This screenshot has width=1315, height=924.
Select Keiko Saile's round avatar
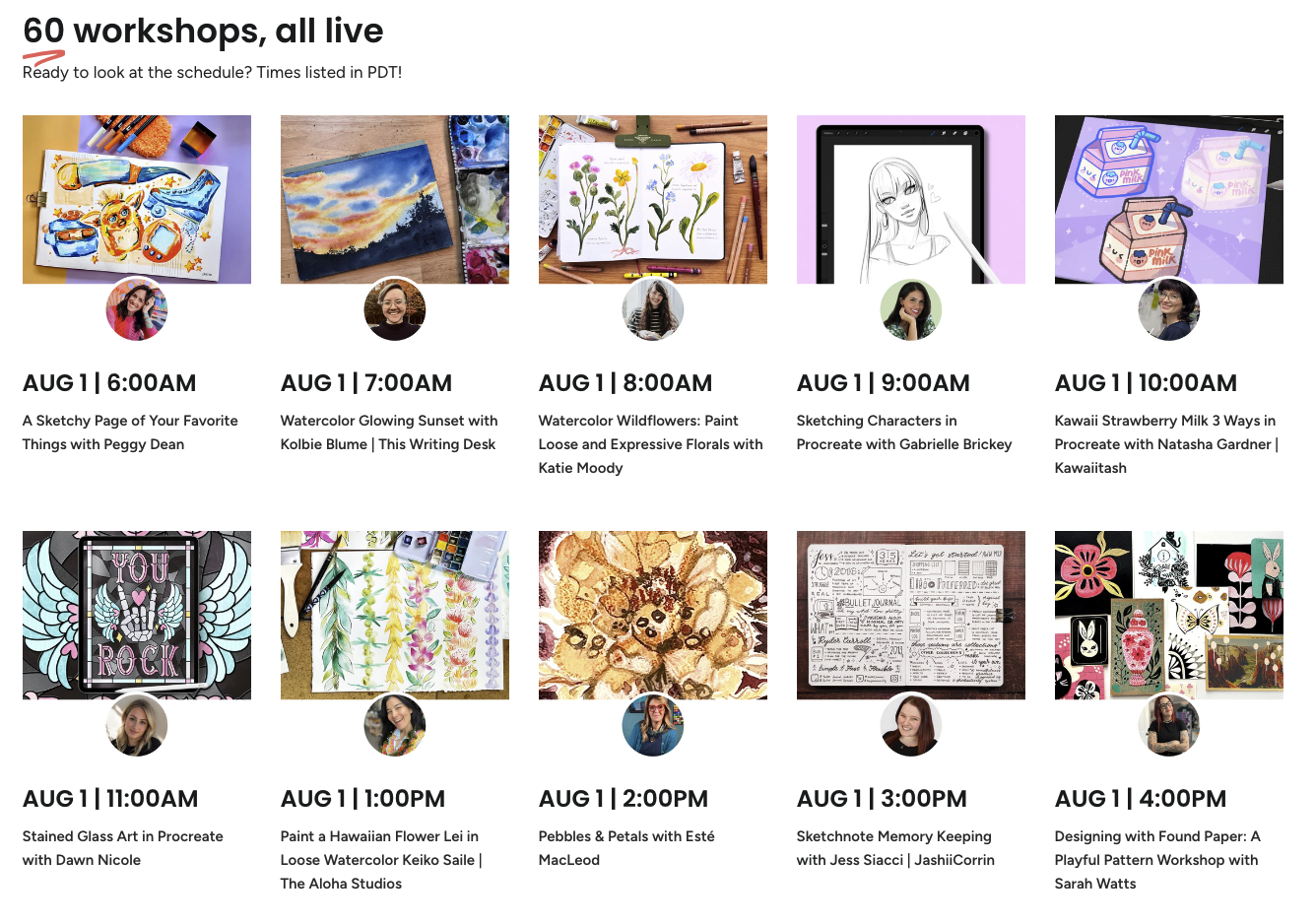395,725
